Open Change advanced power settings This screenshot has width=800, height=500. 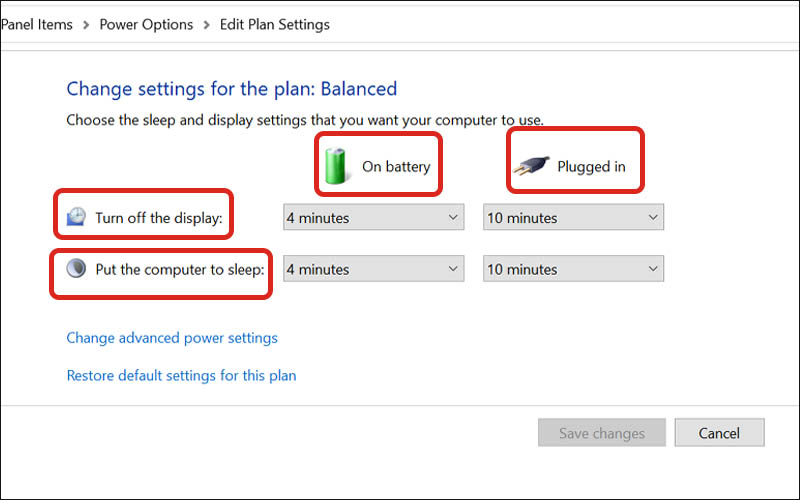[x=172, y=338]
